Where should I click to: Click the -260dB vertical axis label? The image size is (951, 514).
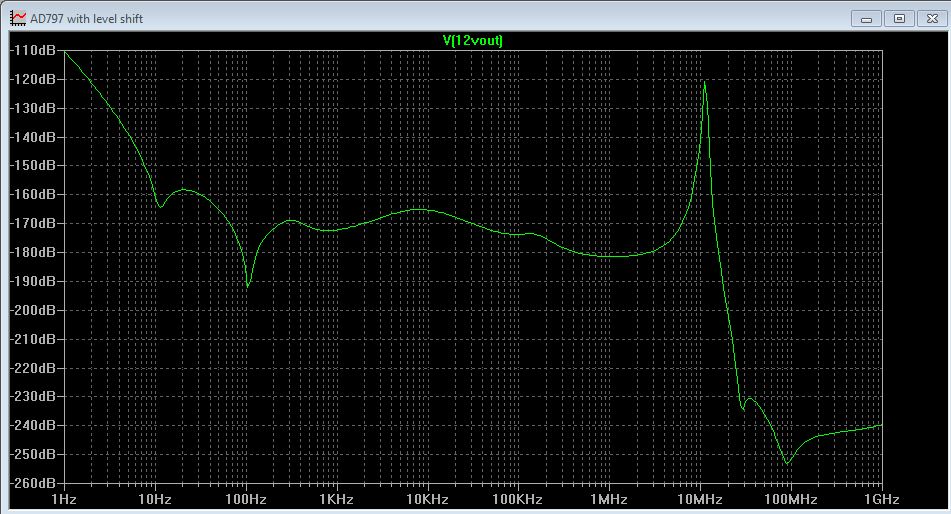pyautogui.click(x=33, y=483)
